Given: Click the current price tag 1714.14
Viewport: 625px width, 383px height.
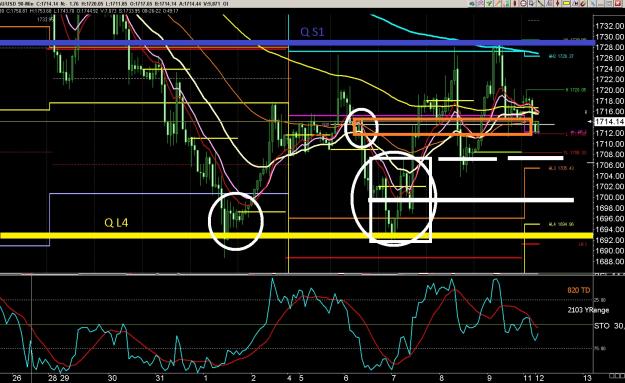Looking at the screenshot, I should click(609, 122).
